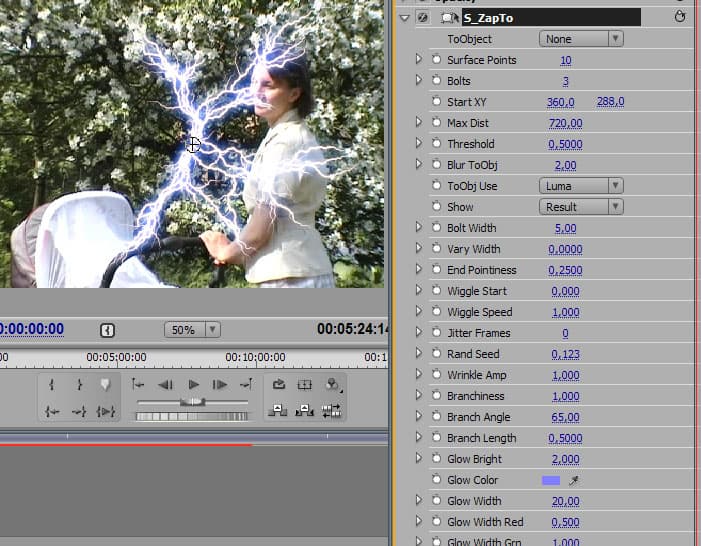
Task: Expand the Branchiness property
Action: coord(418,395)
